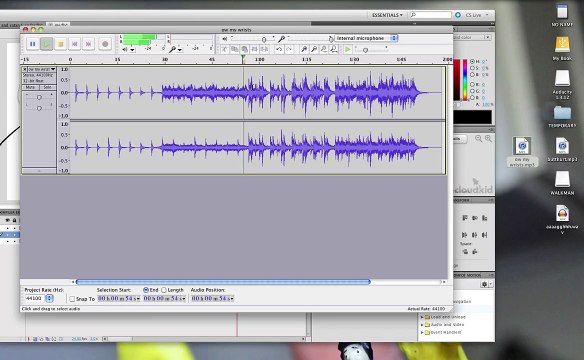This screenshot has height=360, width=584.
Task: Start recording with the Record button
Action: pos(105,44)
